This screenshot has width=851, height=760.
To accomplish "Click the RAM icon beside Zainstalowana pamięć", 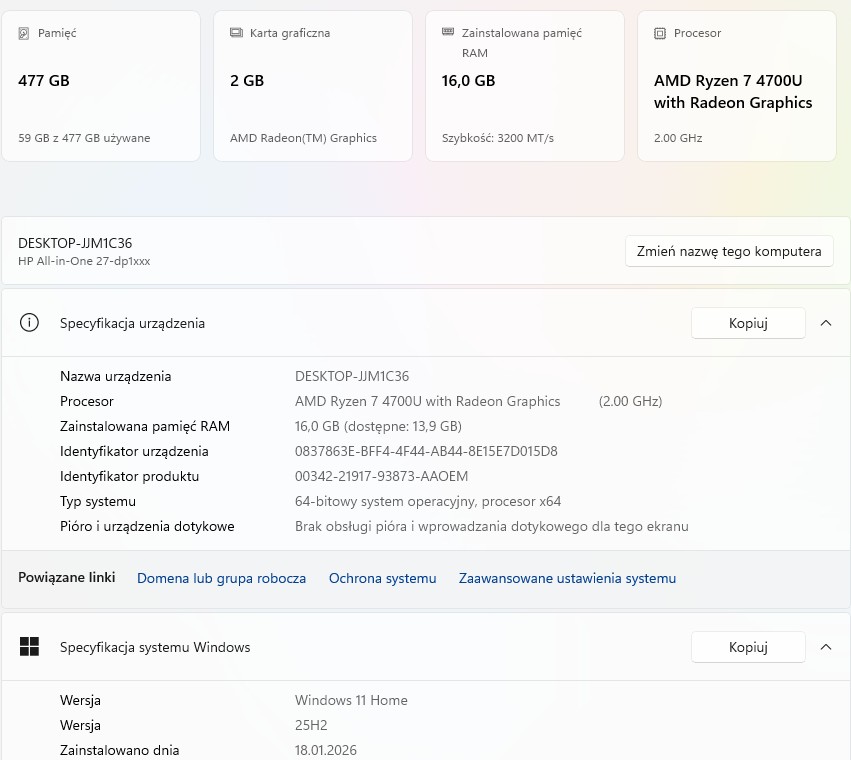I will (x=448, y=33).
